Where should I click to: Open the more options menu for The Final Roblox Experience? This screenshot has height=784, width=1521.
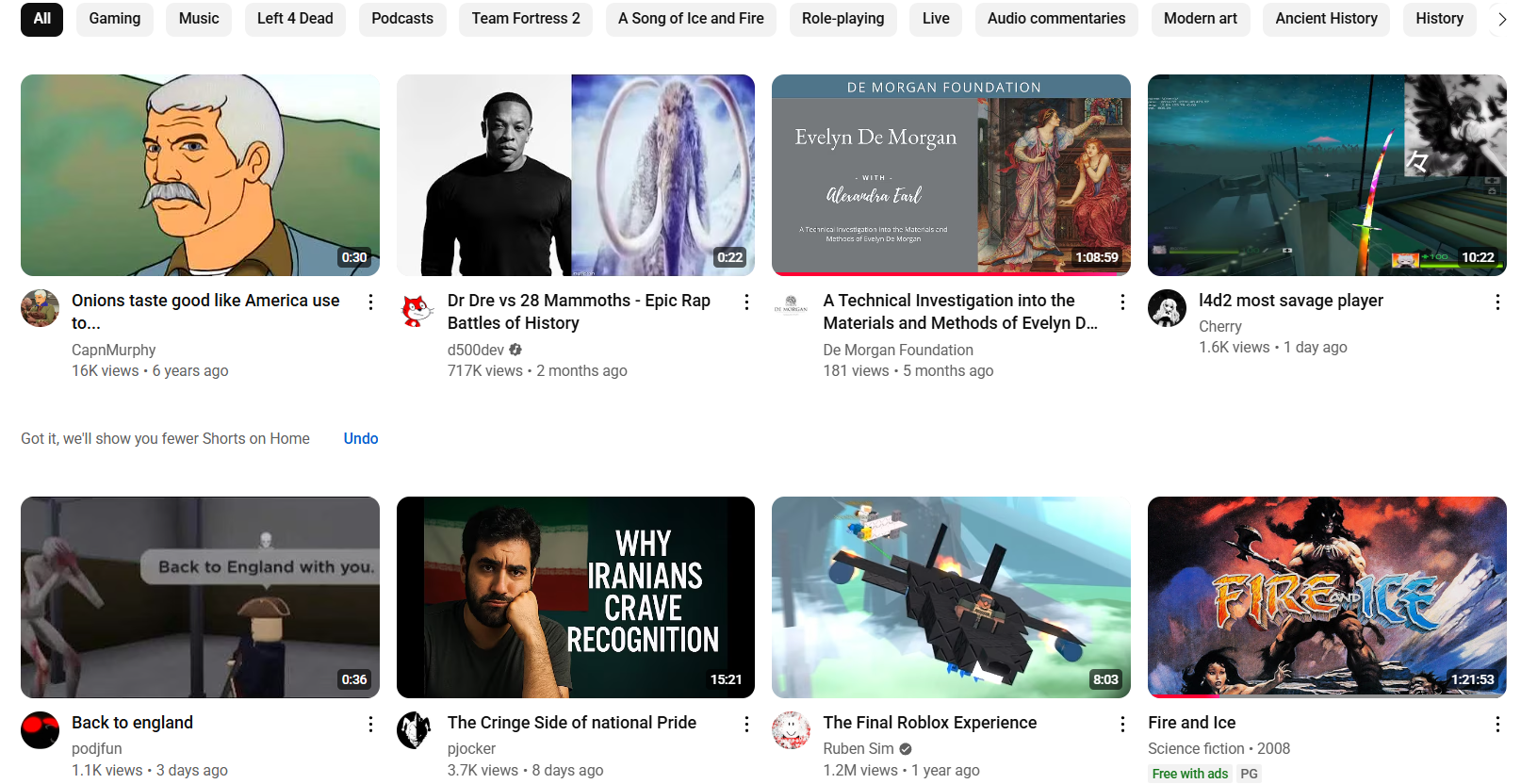click(1122, 724)
